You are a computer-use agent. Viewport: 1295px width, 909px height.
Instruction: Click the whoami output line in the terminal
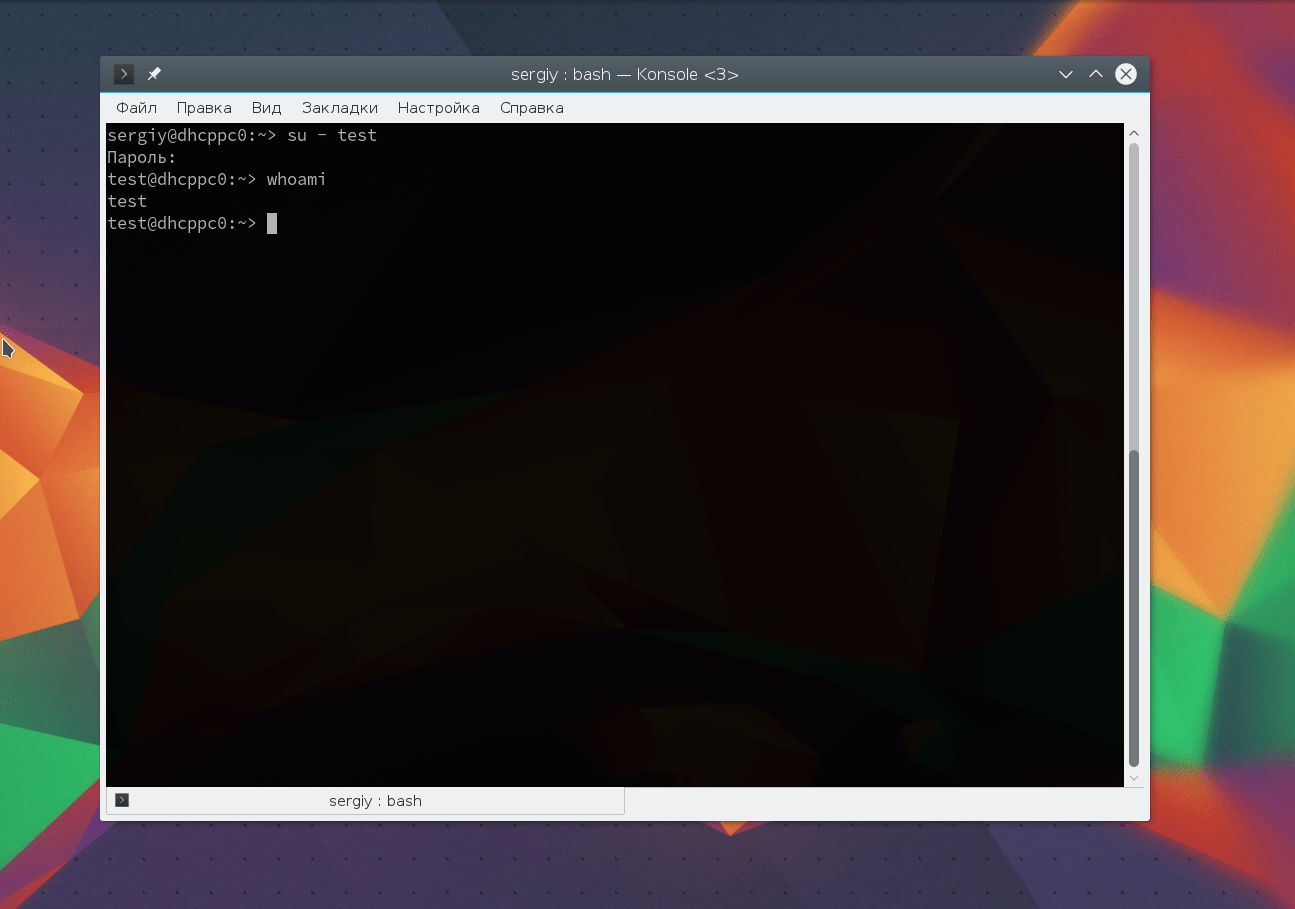[127, 201]
